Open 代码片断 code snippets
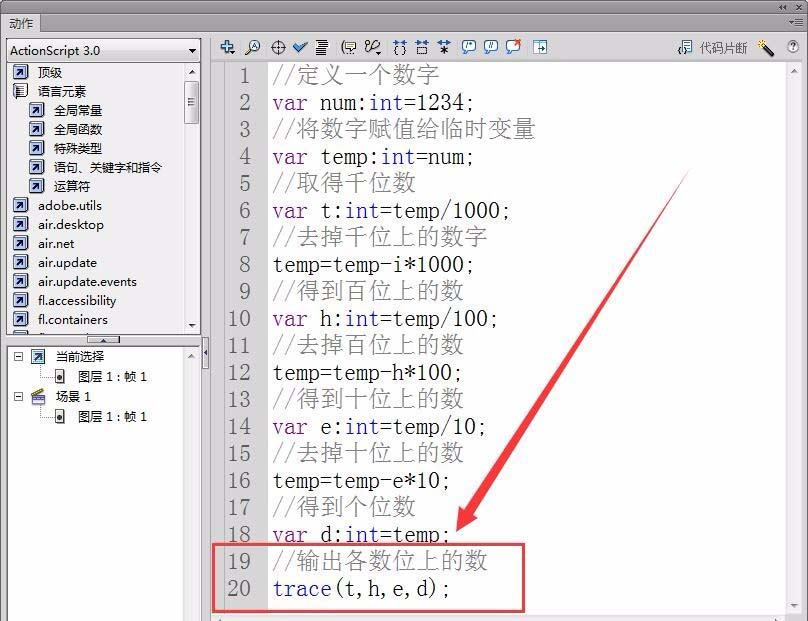The height and width of the screenshot is (621, 808). [x=713, y=48]
